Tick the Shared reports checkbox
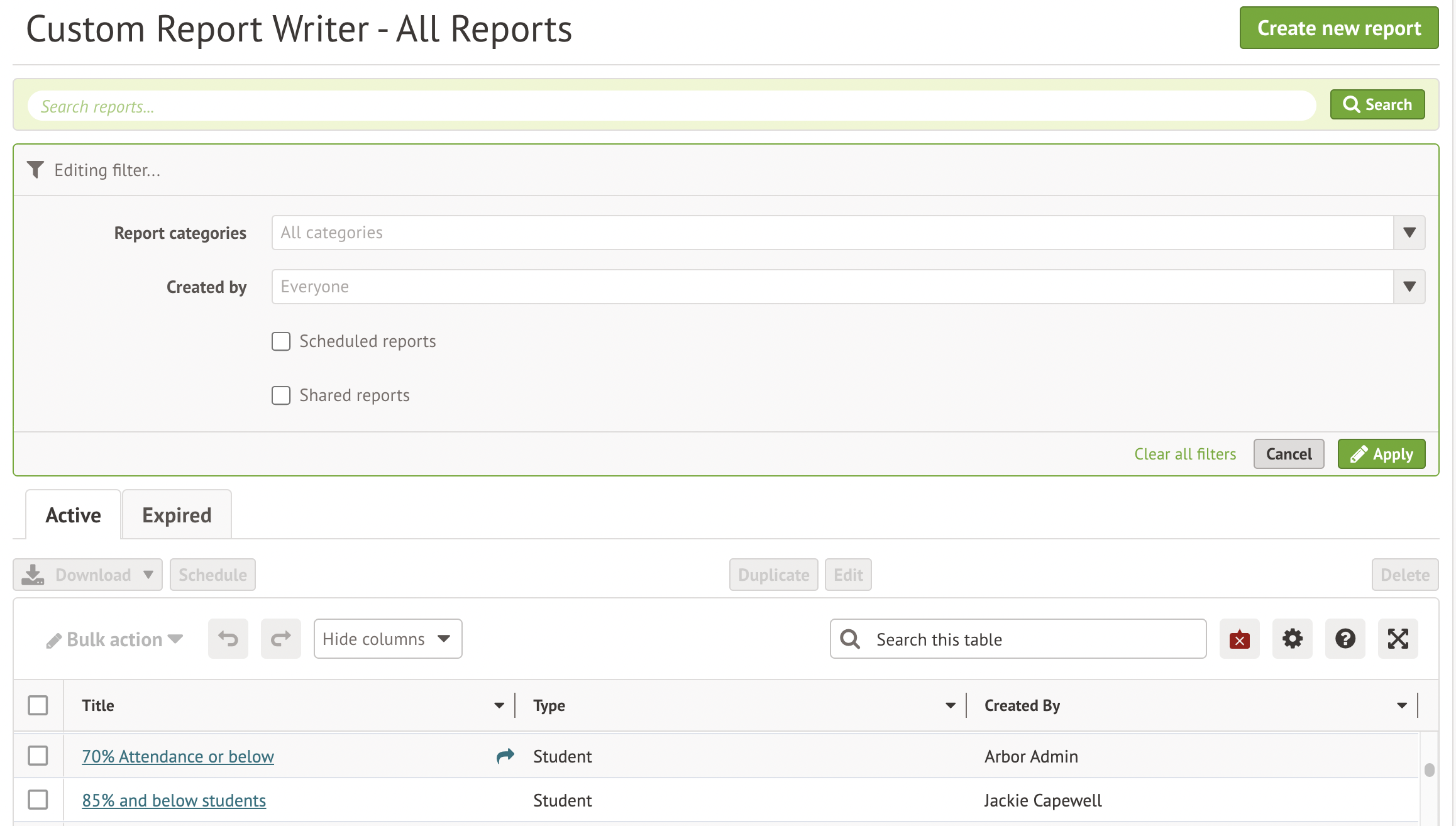 pos(281,395)
